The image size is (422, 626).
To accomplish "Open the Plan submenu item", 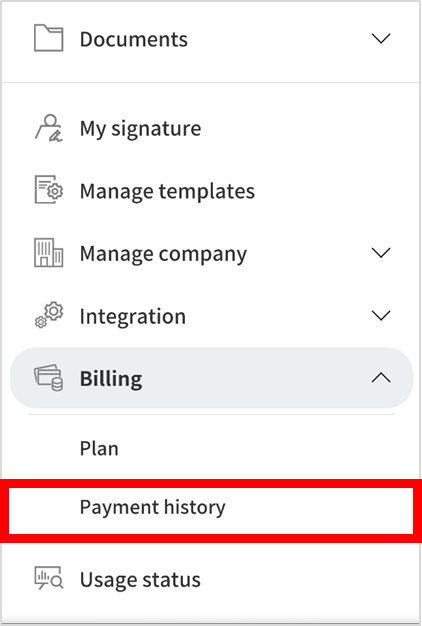I will [x=99, y=448].
